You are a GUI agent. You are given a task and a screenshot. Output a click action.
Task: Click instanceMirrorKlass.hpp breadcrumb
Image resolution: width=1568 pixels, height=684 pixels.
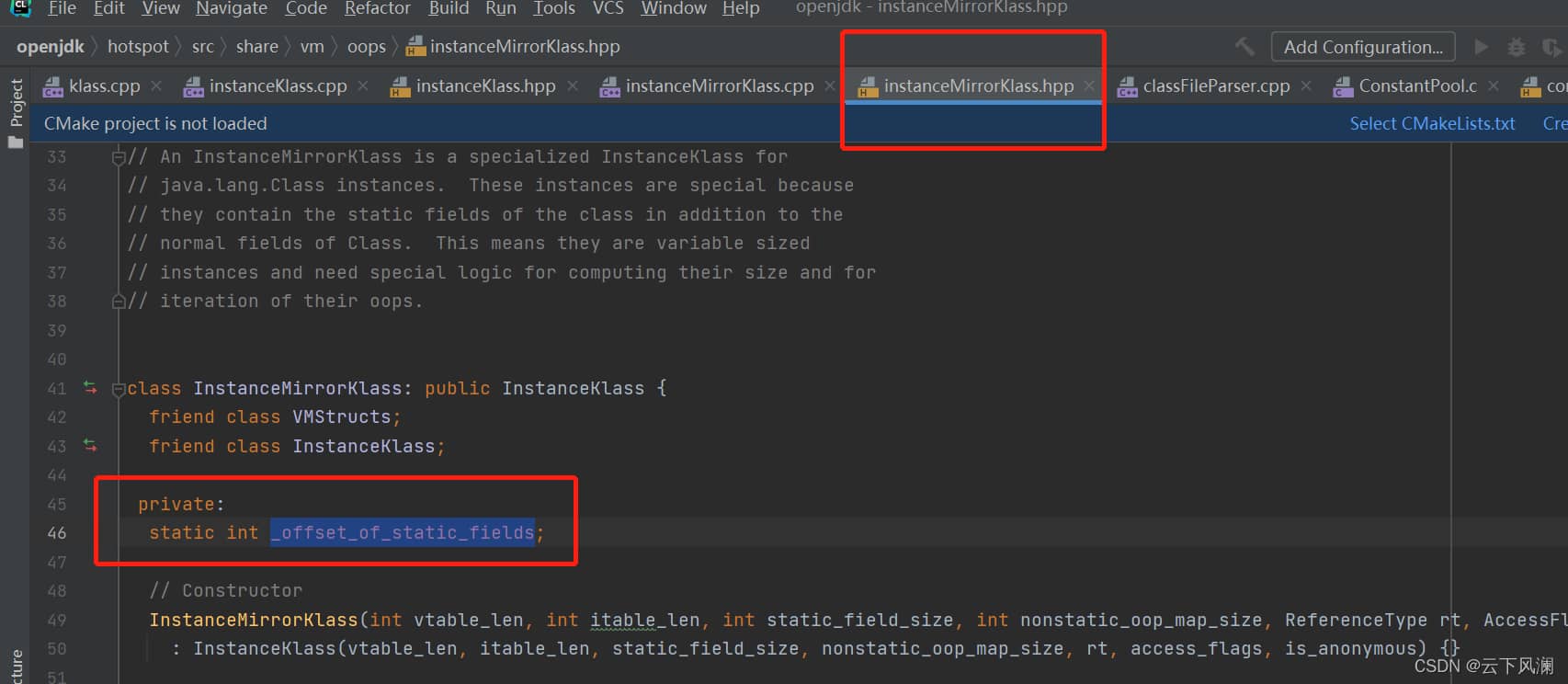point(514,46)
